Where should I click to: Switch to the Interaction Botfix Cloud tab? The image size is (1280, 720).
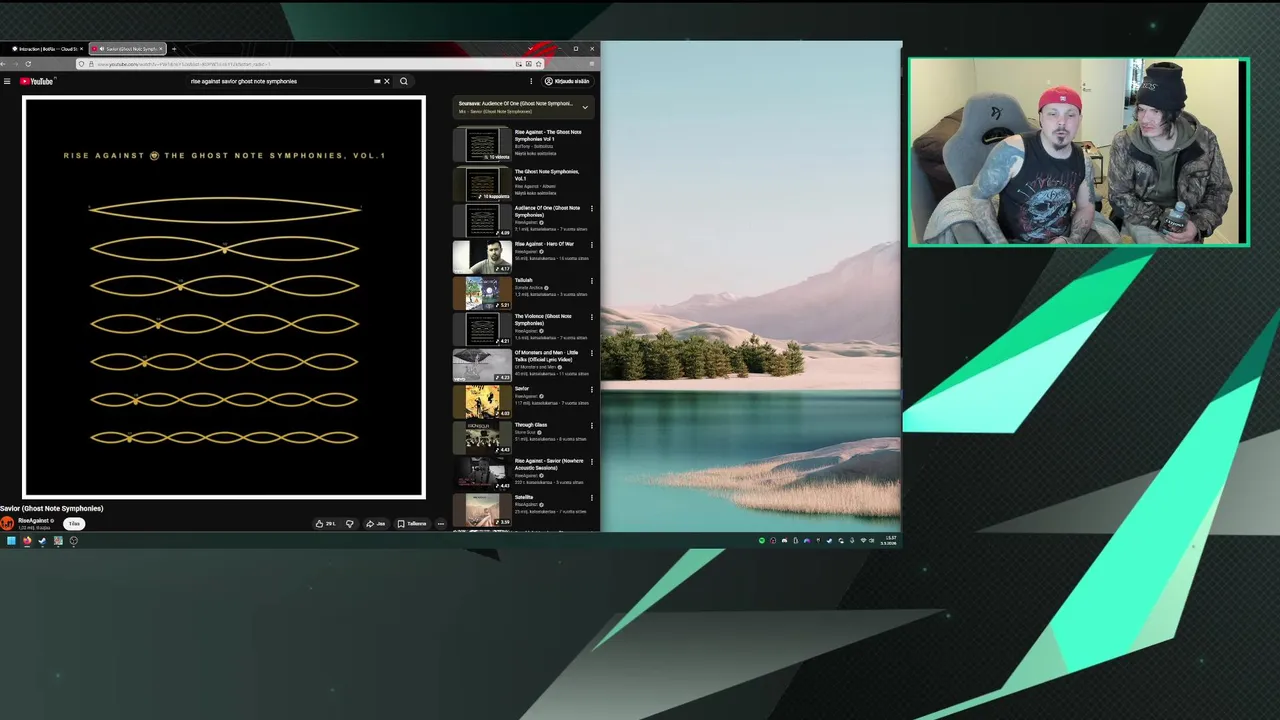46,49
